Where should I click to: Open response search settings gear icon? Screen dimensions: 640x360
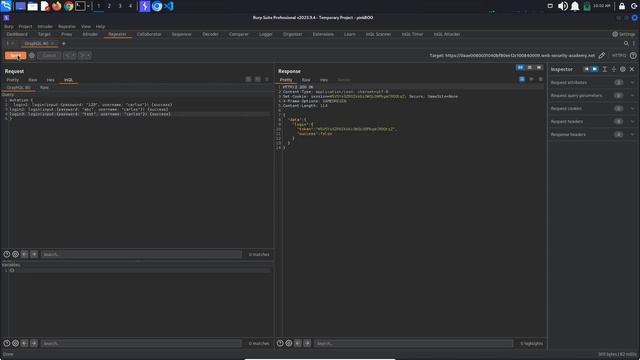[289, 343]
